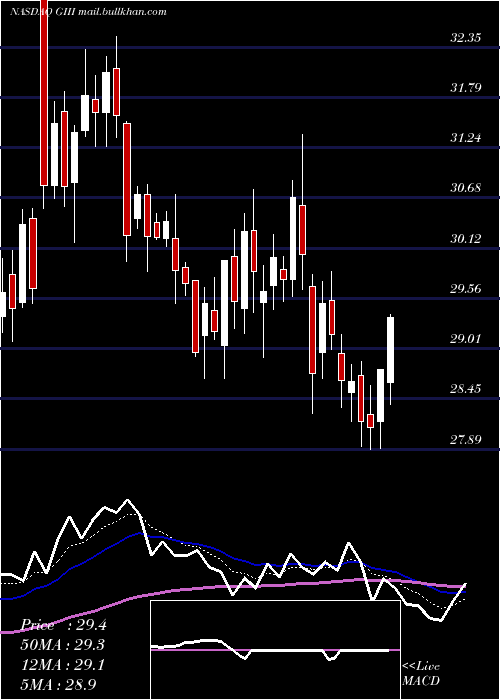Click the 27.89 price axis label
The height and width of the screenshot is (700, 500).
466,440
